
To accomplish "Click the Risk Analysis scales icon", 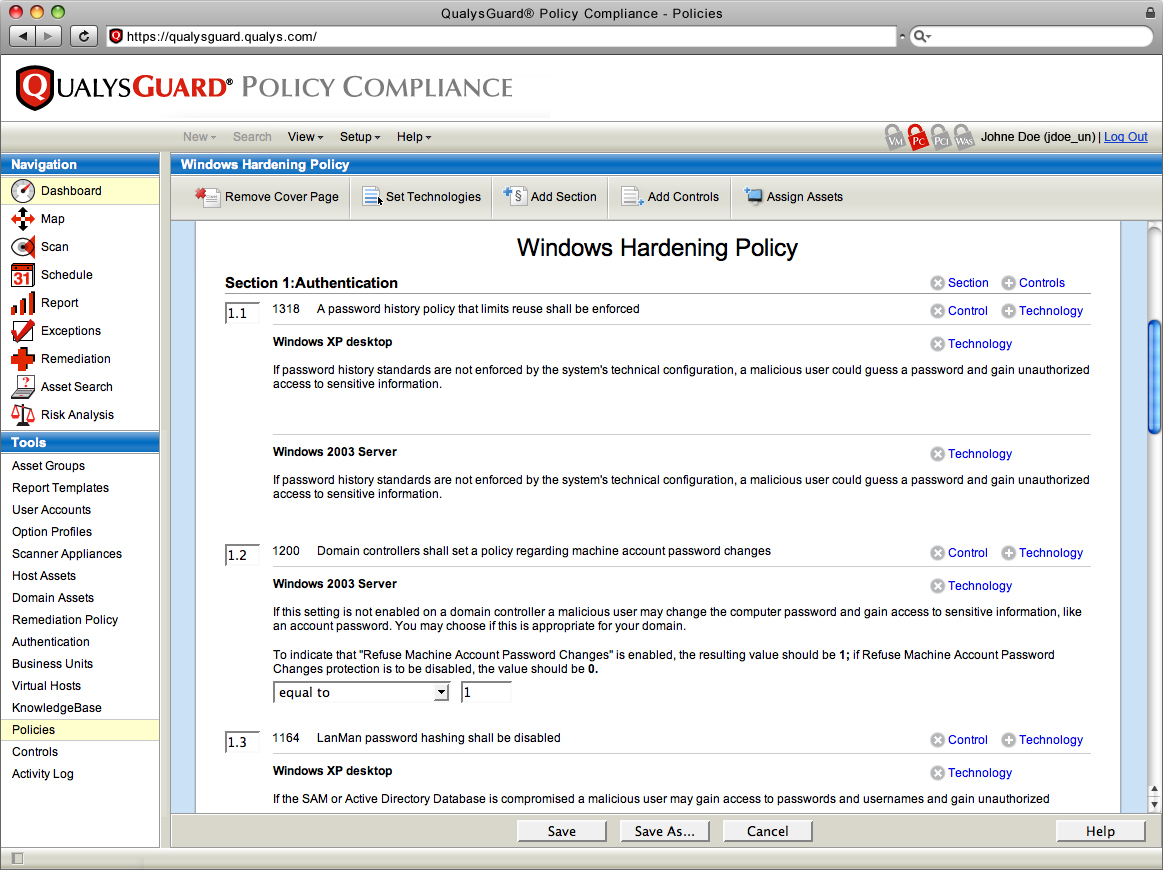I will click(24, 415).
